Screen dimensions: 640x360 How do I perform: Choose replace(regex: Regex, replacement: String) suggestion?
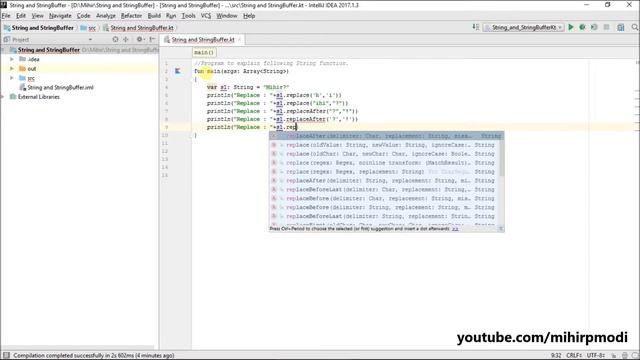(384, 172)
